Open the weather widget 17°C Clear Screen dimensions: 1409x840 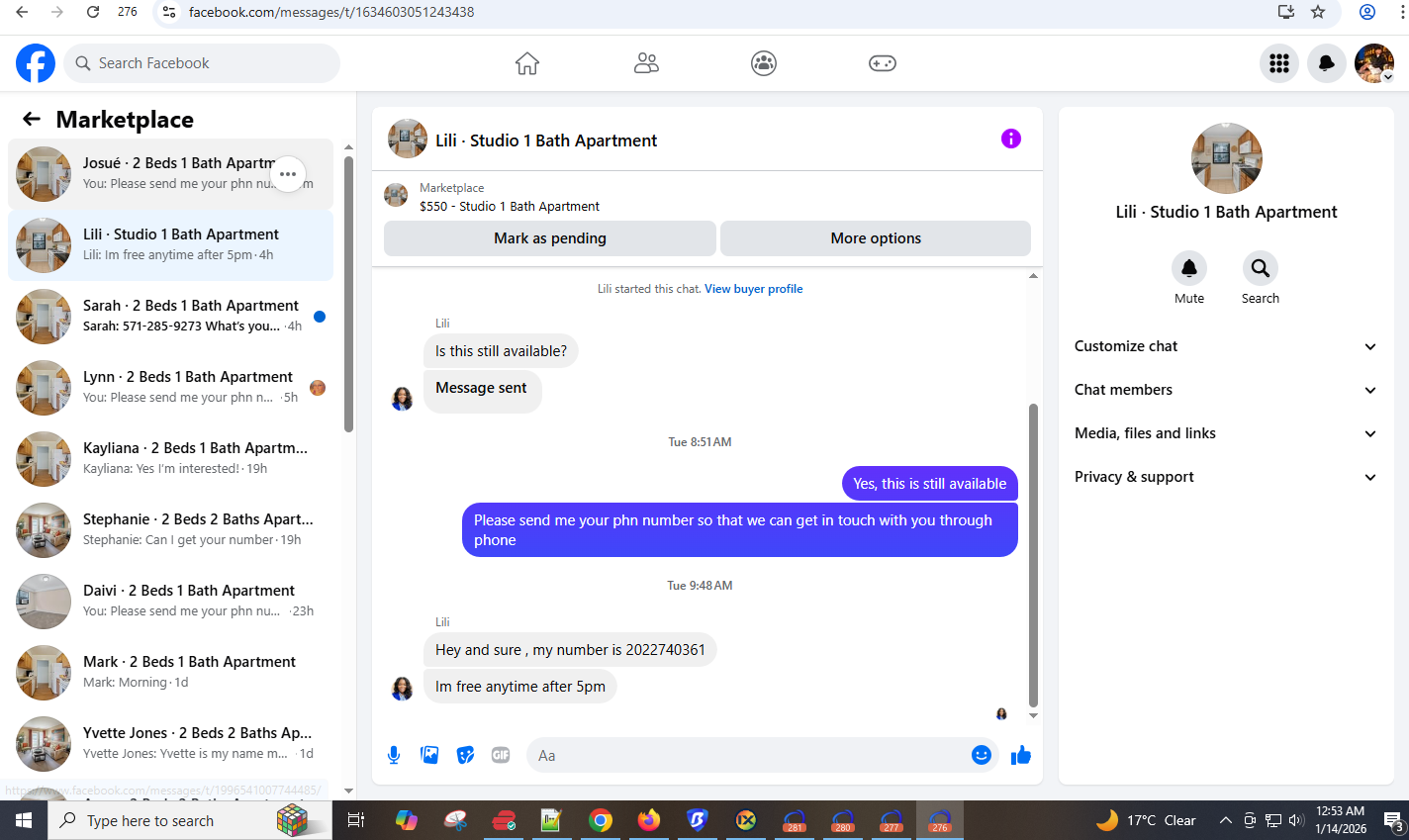tap(1147, 820)
